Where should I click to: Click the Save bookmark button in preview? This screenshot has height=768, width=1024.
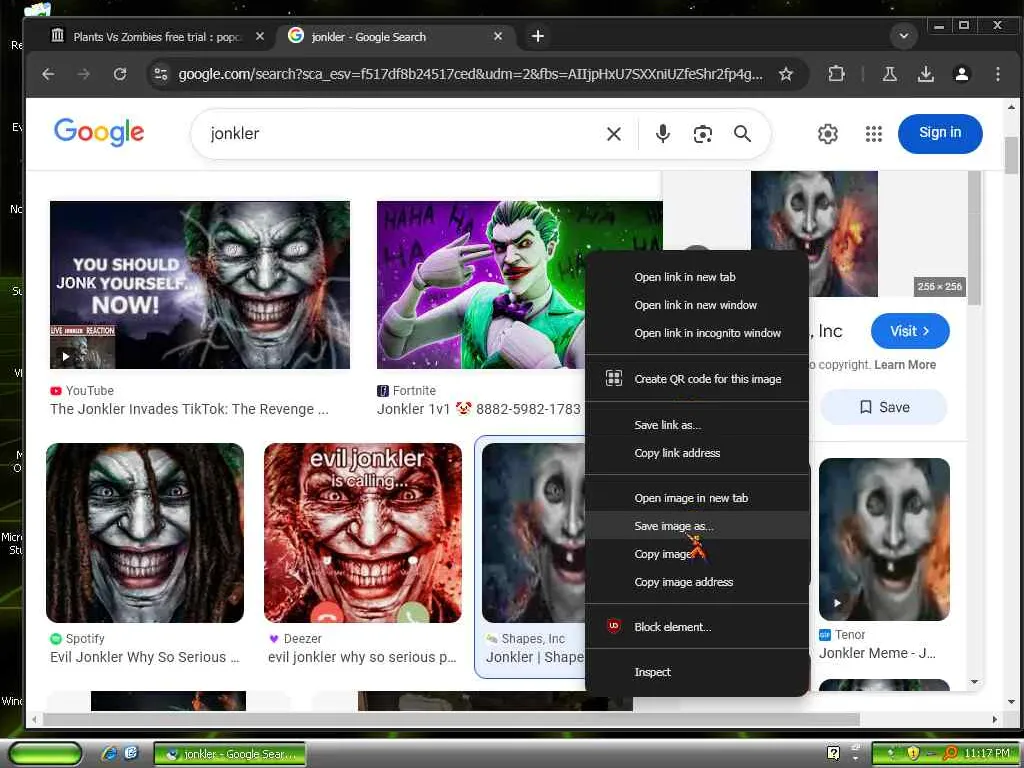884,408
